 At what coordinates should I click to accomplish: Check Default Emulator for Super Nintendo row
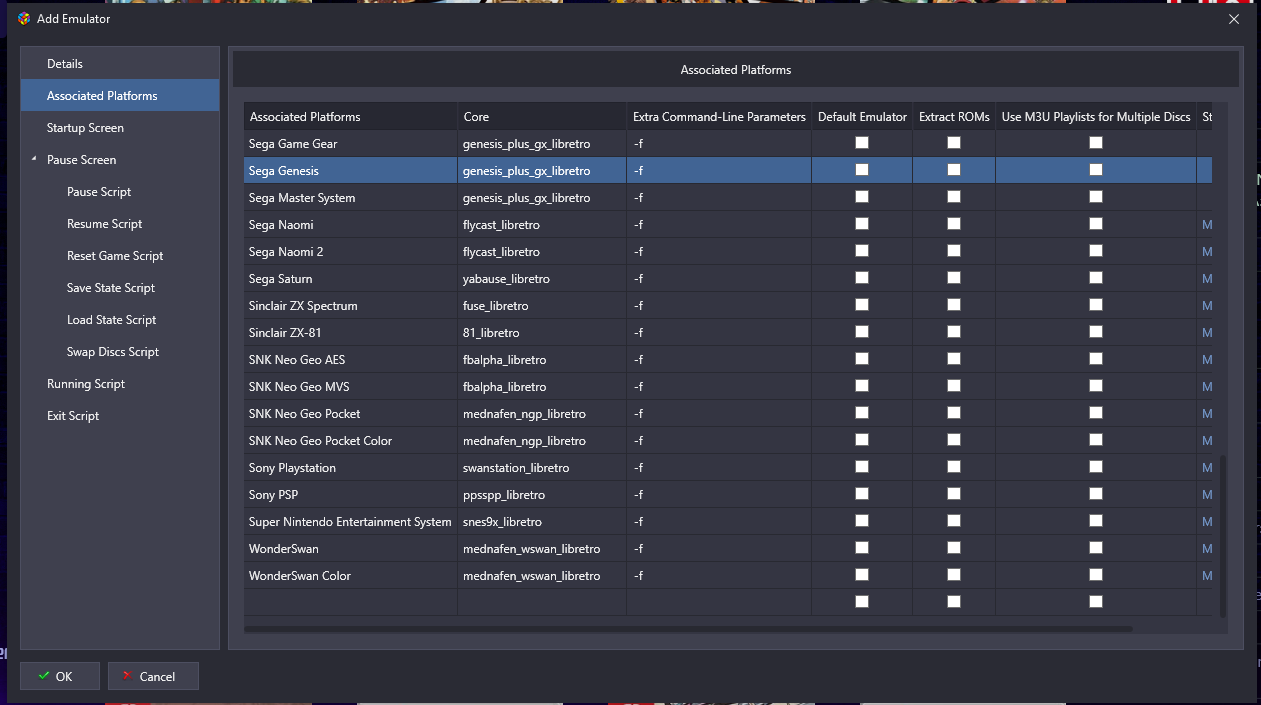pyautogui.click(x=862, y=521)
